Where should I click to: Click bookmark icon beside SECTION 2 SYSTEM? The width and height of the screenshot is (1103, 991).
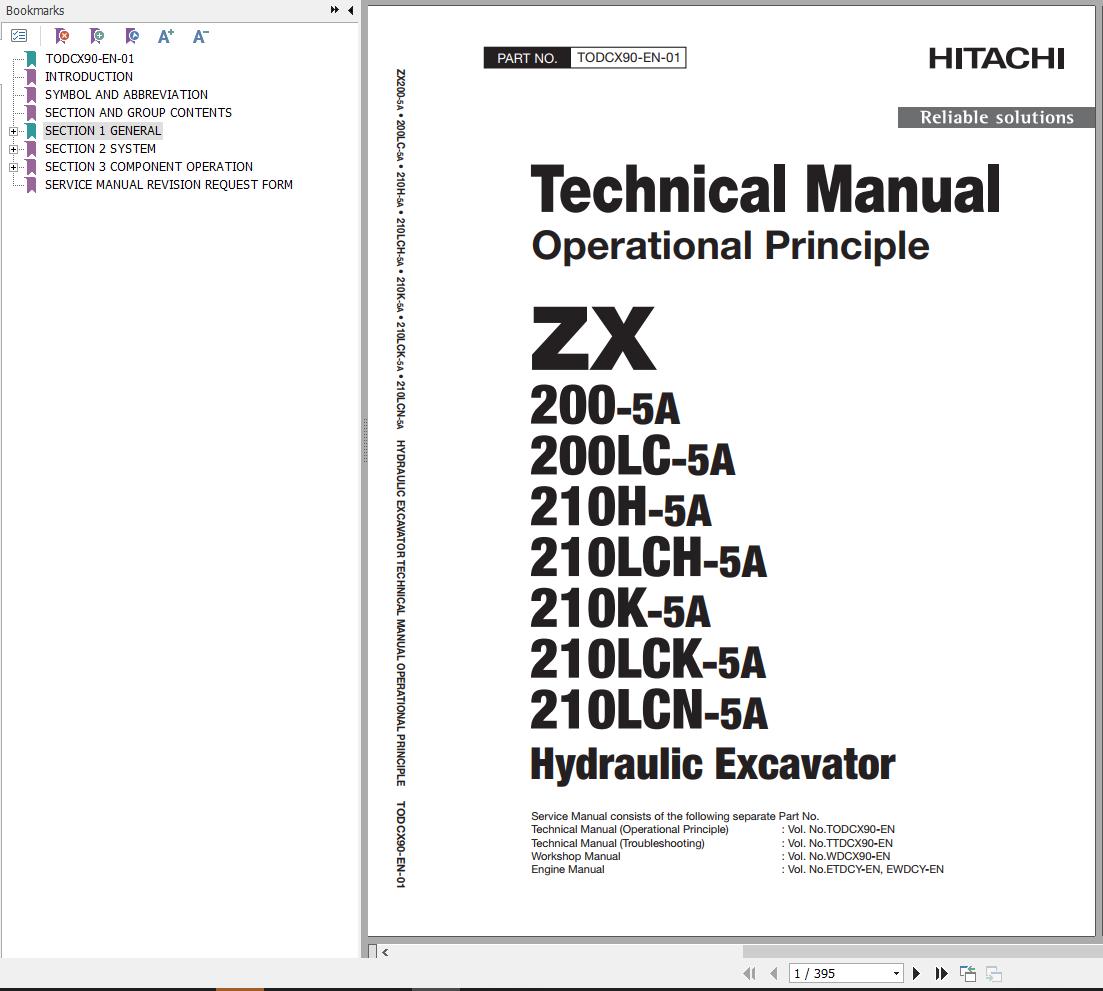tap(31, 148)
